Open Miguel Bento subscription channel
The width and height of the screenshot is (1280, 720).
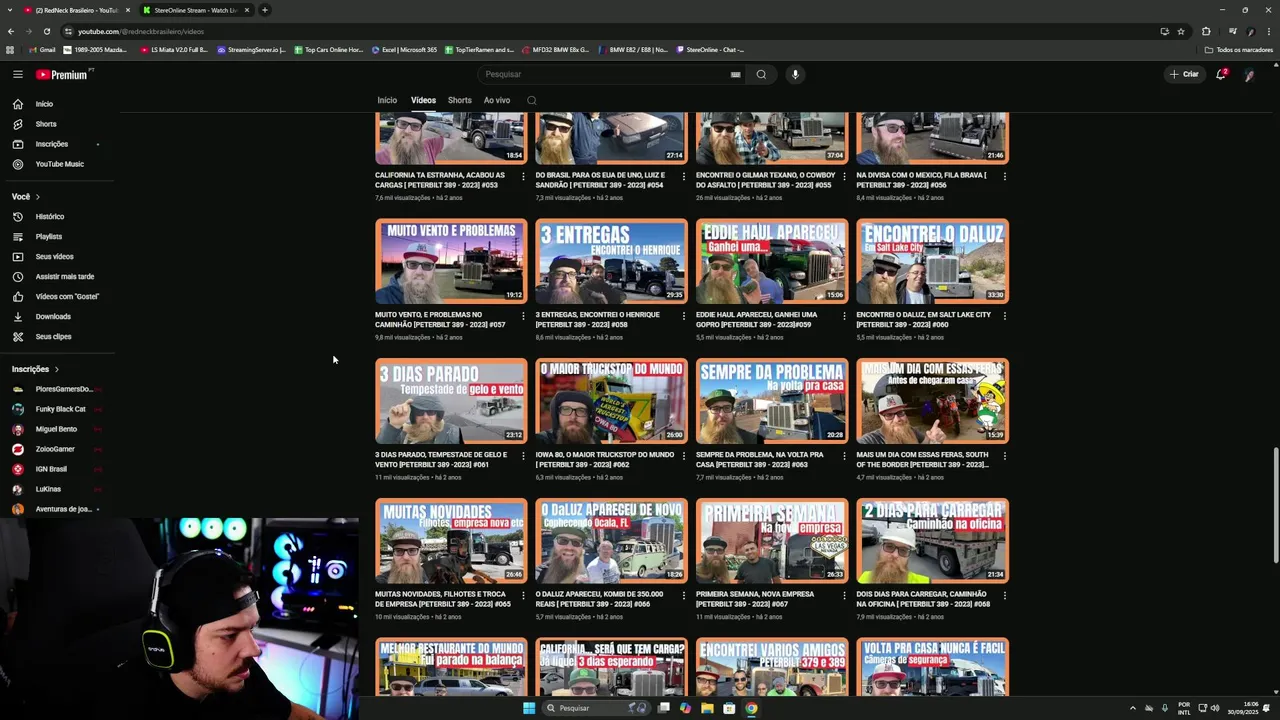57,429
